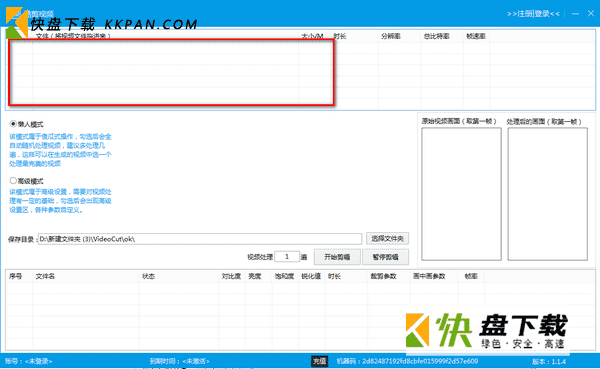
Task: Select the 高级模式 radio button
Action: [13, 181]
